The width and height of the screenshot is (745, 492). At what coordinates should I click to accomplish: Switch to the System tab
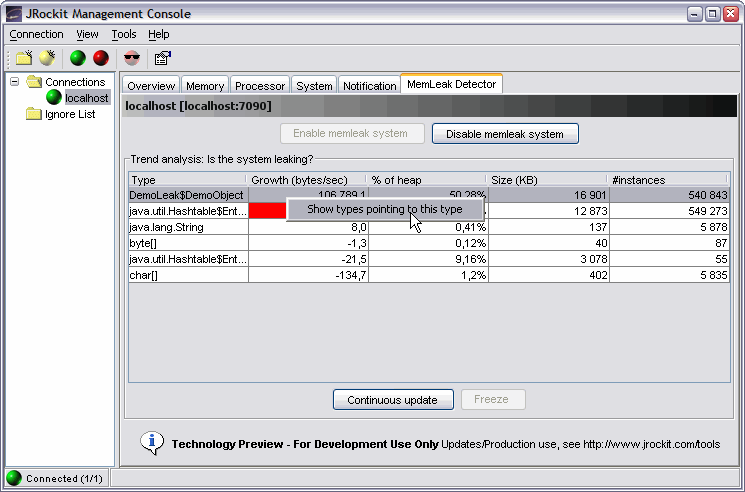tap(314, 85)
